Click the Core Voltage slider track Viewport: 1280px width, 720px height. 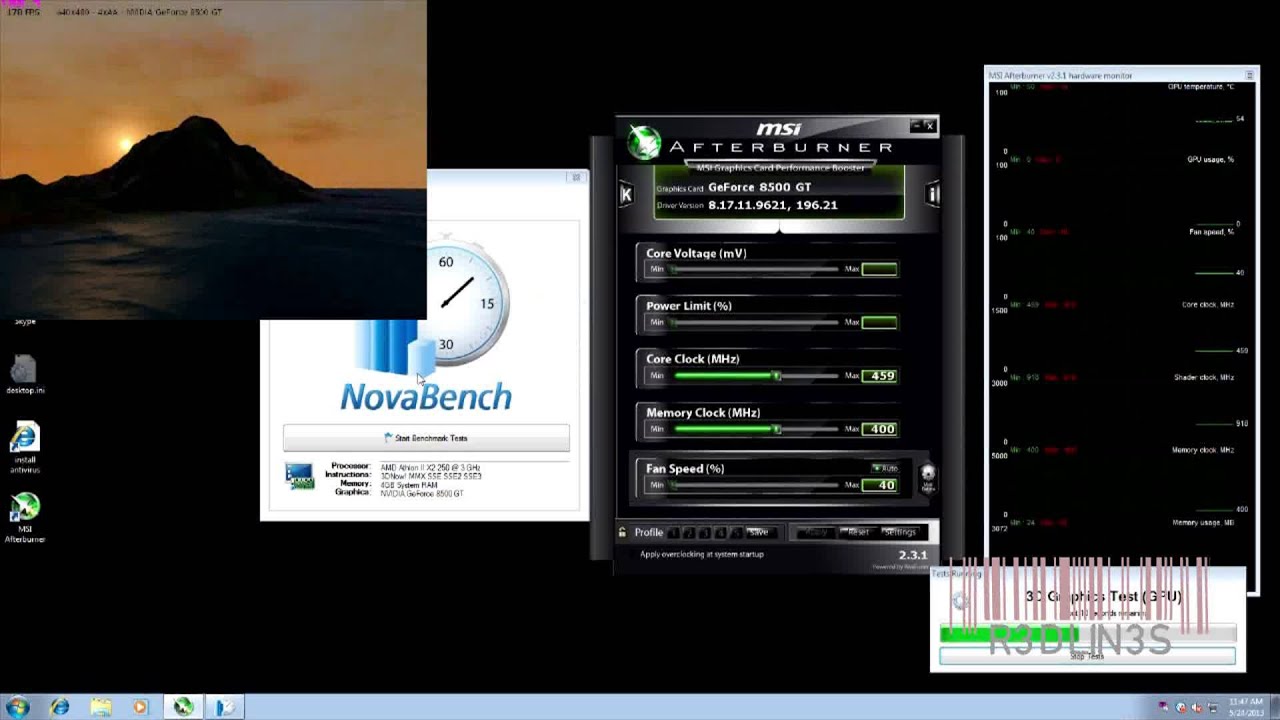755,269
